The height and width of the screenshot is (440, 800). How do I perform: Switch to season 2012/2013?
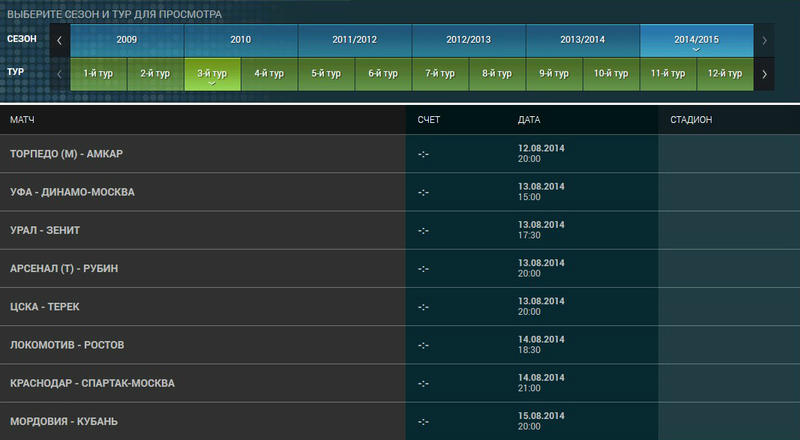pyautogui.click(x=468, y=40)
